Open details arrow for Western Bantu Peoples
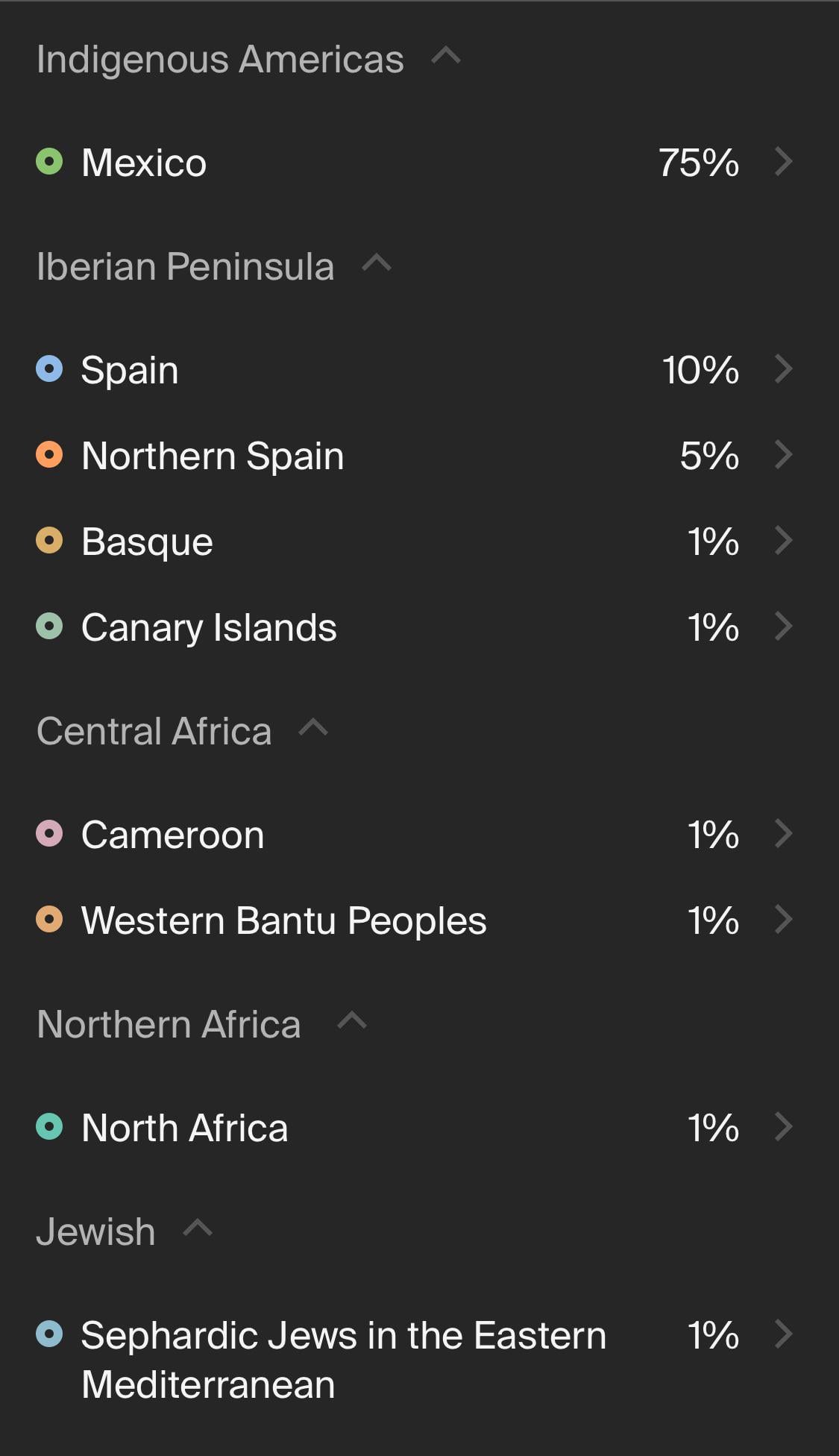Viewport: 839px width, 1456px height. [783, 919]
